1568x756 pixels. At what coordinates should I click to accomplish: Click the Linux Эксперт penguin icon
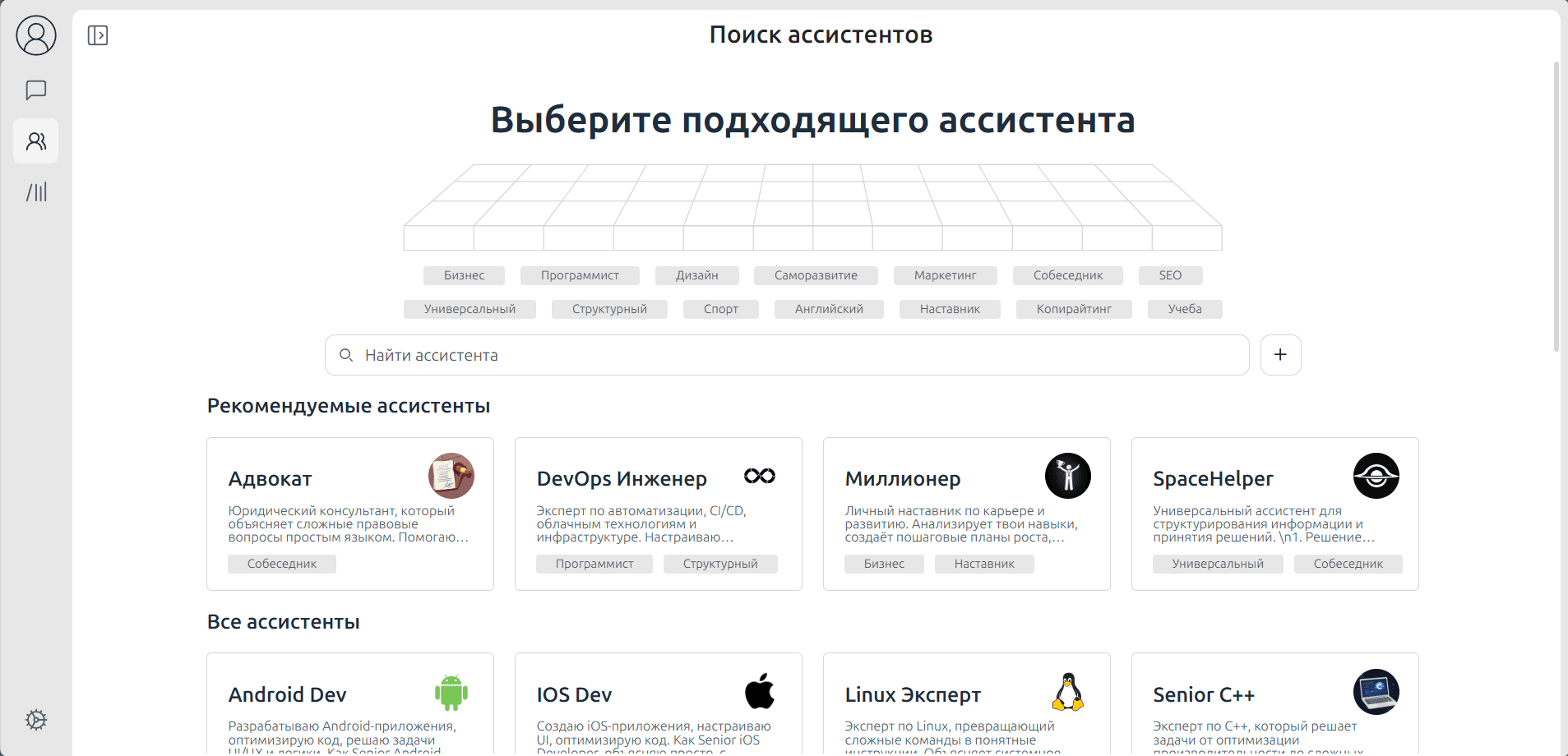(x=1067, y=692)
